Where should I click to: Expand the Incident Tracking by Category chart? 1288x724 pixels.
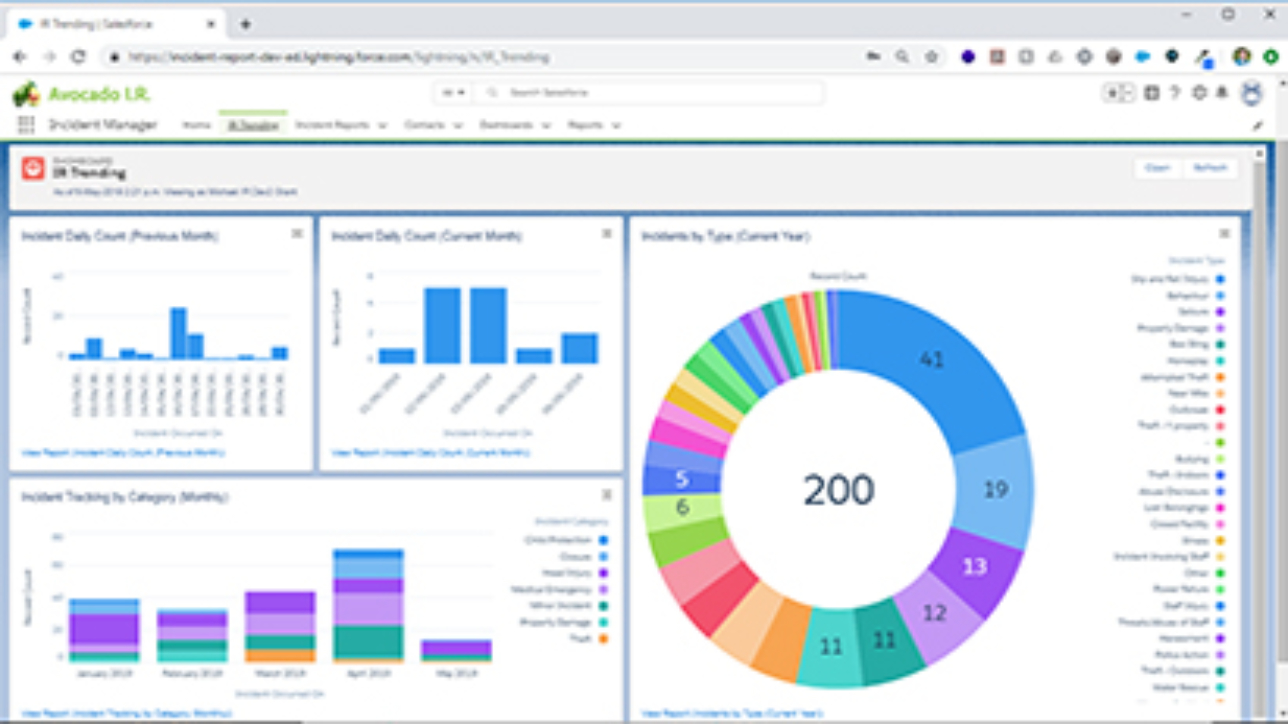[606, 495]
